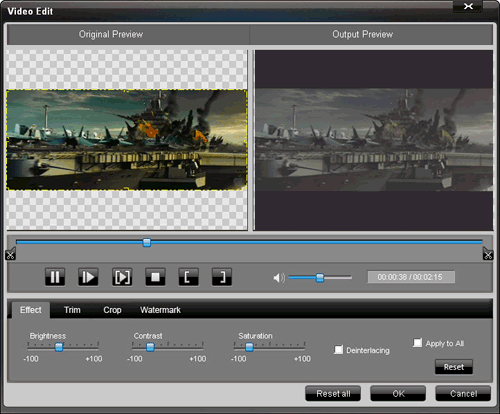Viewport: 500px width, 414px height.
Task: Open the Crop tab
Action: [x=112, y=310]
